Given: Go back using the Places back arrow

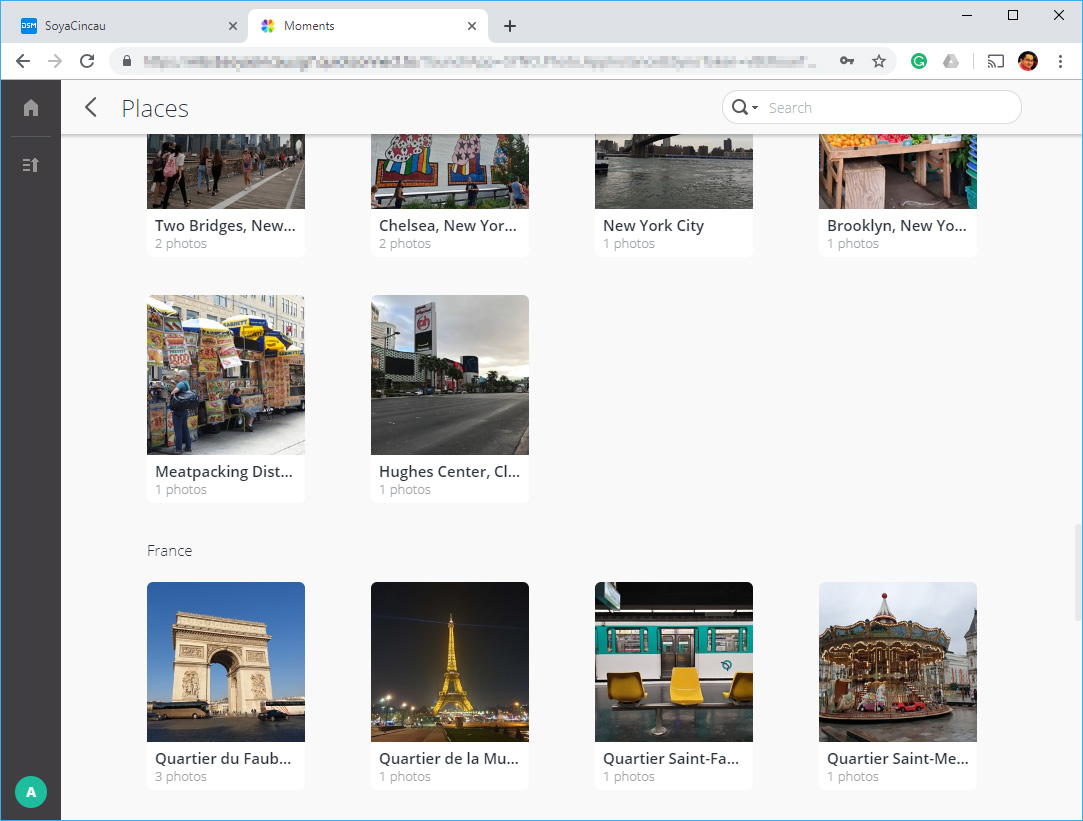Looking at the screenshot, I should (x=91, y=108).
